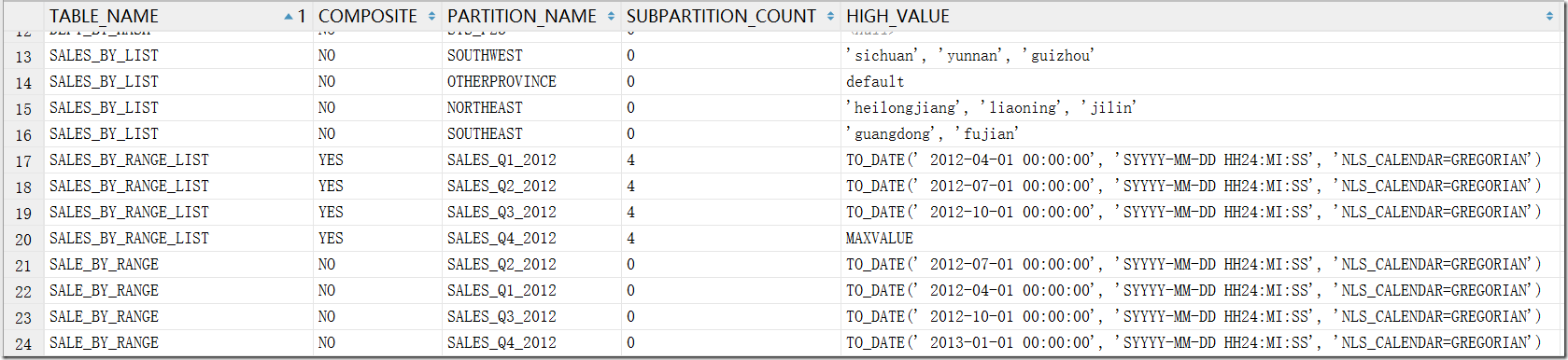Viewport: 1568px width, 360px height.
Task: Click the OTHERPROVINCE partition cell
Action: point(501,82)
